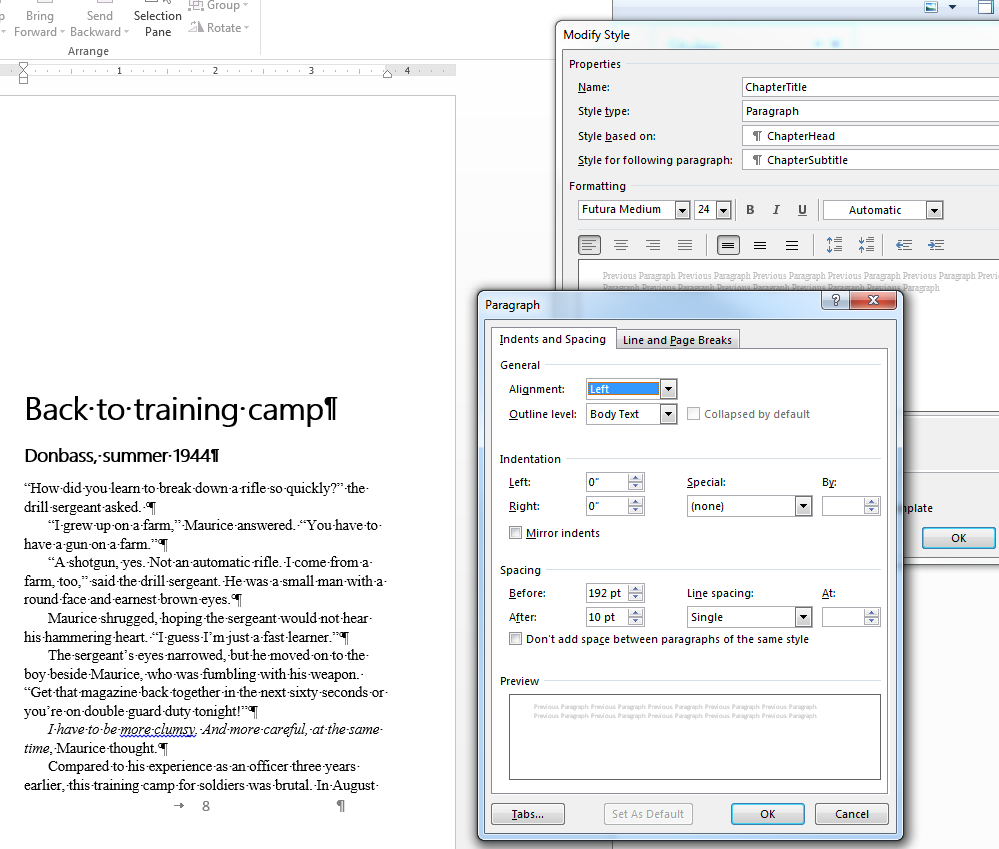
Task: Select the Indents and Spacing tab
Action: click(x=552, y=339)
